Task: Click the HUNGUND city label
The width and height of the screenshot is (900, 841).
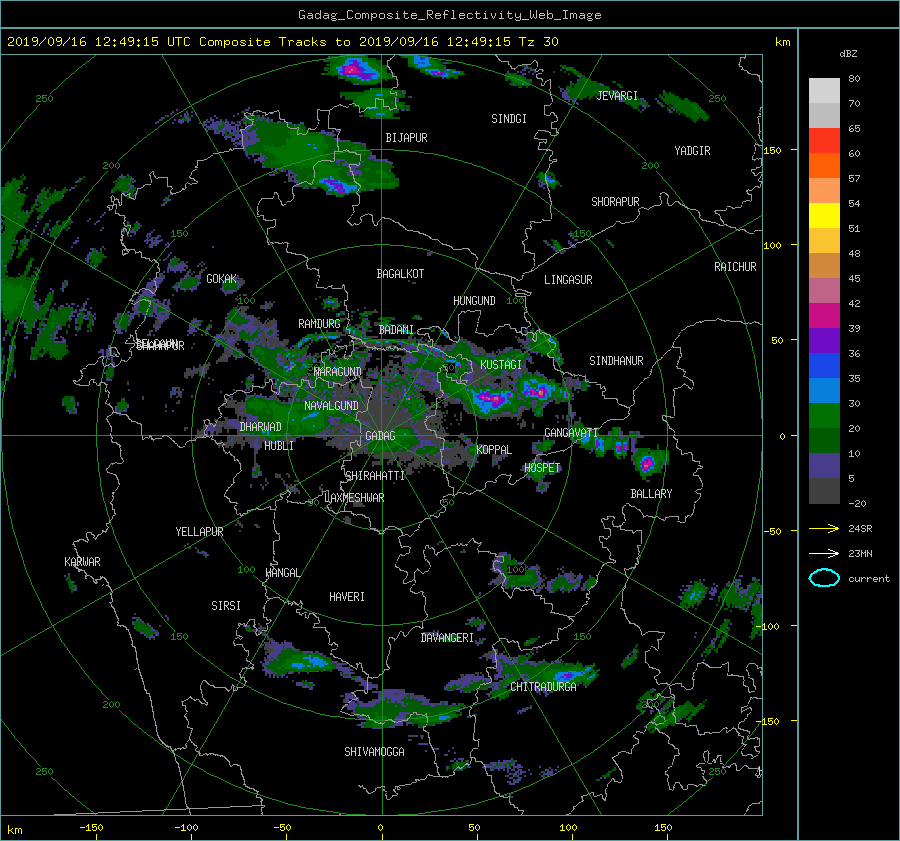Action: [474, 301]
